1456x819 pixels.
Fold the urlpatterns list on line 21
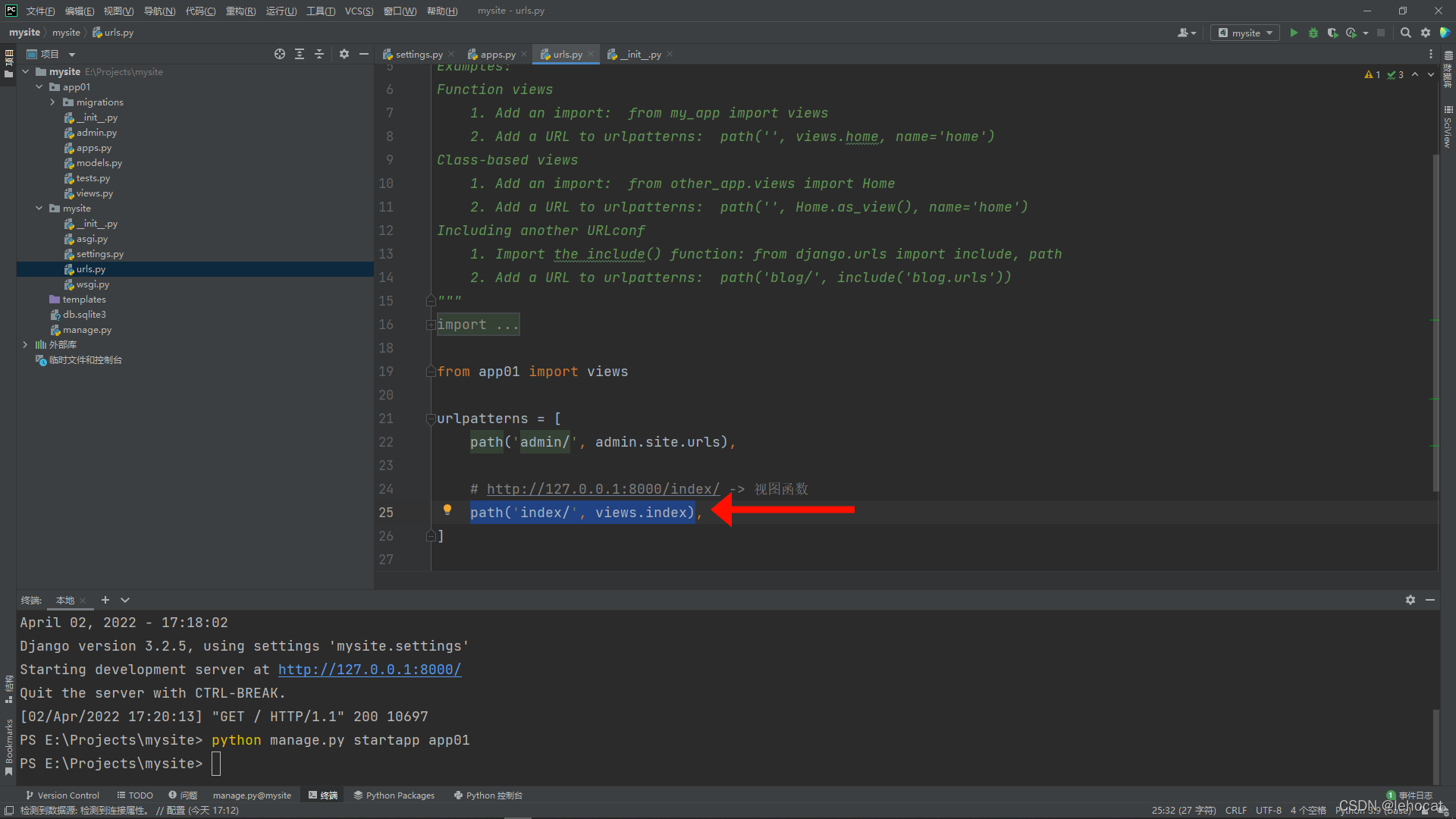point(431,419)
